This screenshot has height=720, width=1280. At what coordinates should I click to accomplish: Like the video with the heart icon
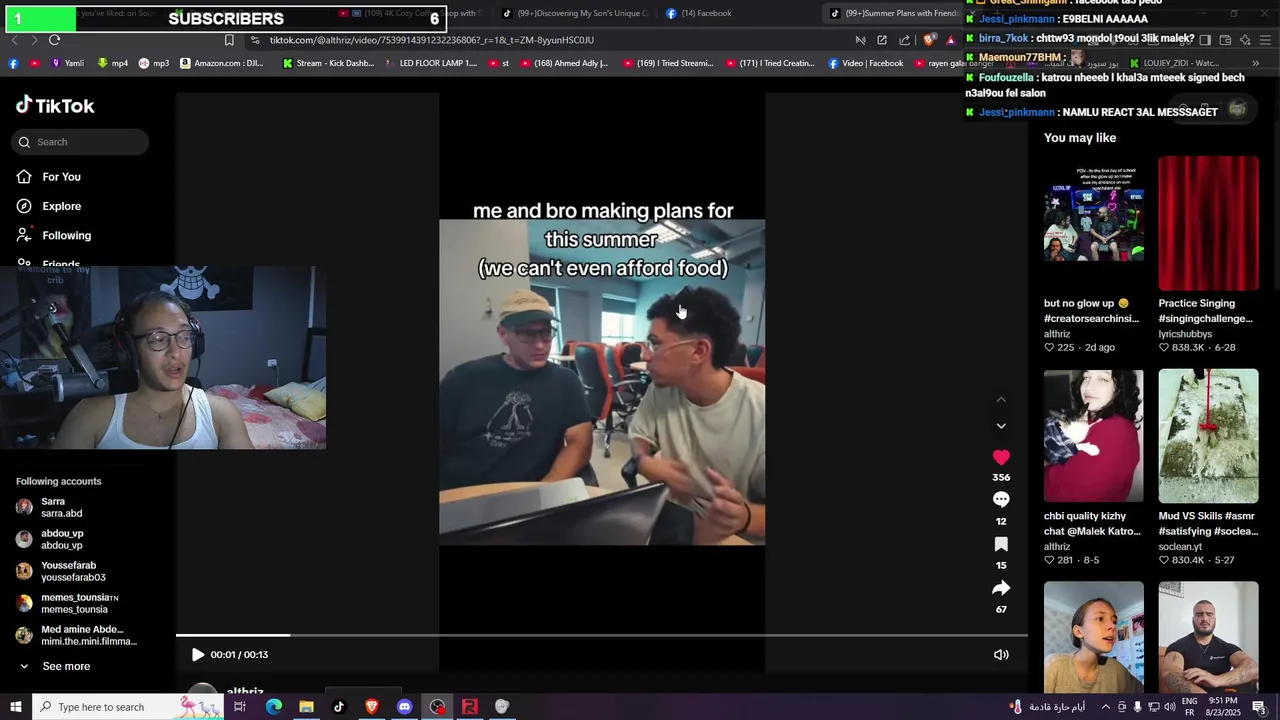1001,457
